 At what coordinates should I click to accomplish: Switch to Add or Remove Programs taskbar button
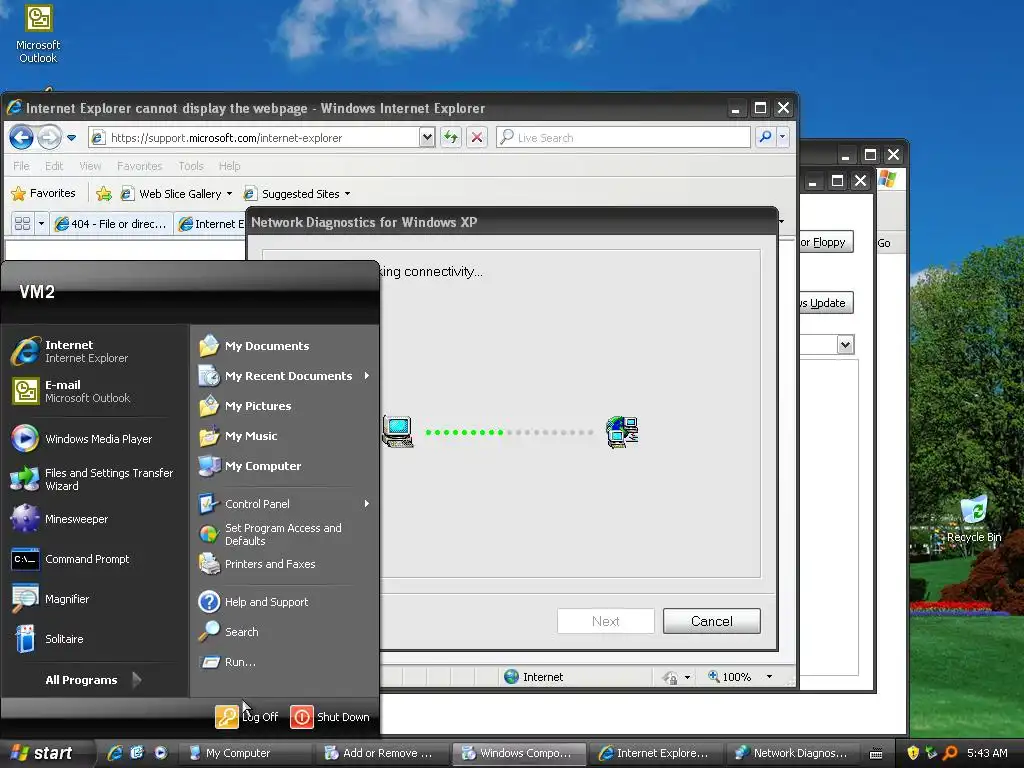(381, 753)
